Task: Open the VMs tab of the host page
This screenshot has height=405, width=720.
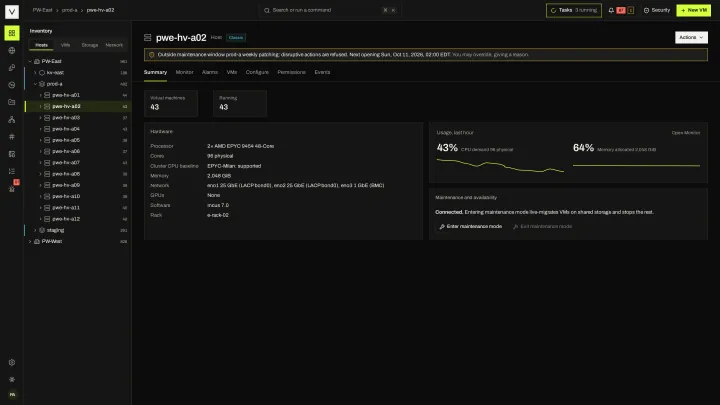Action: (x=232, y=72)
